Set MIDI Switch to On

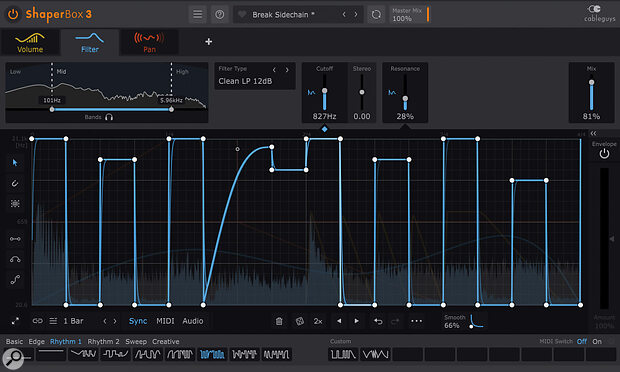[597, 341]
